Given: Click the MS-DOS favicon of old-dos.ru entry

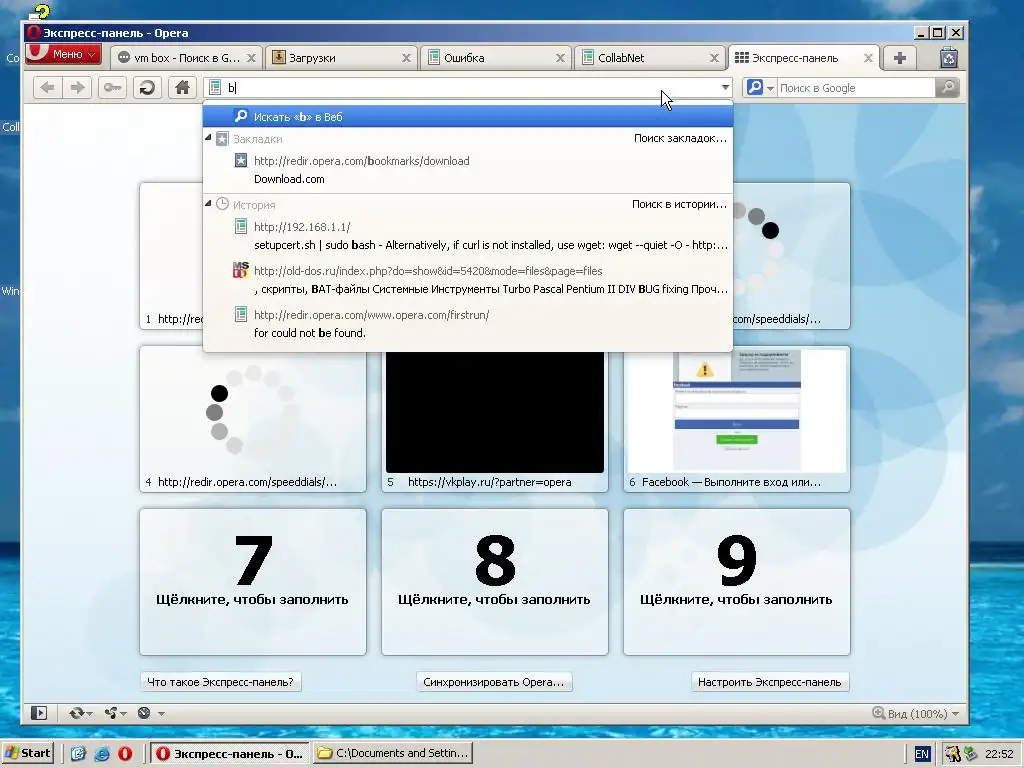Looking at the screenshot, I should 241,270.
